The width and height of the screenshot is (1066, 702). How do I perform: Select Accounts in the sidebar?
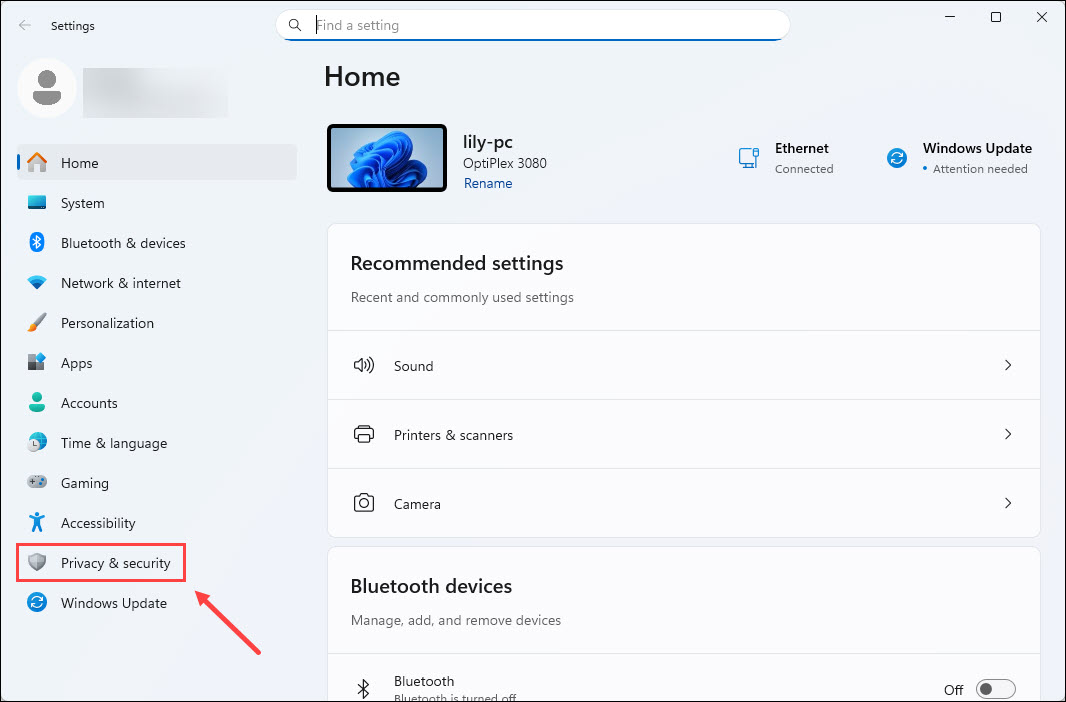click(89, 403)
